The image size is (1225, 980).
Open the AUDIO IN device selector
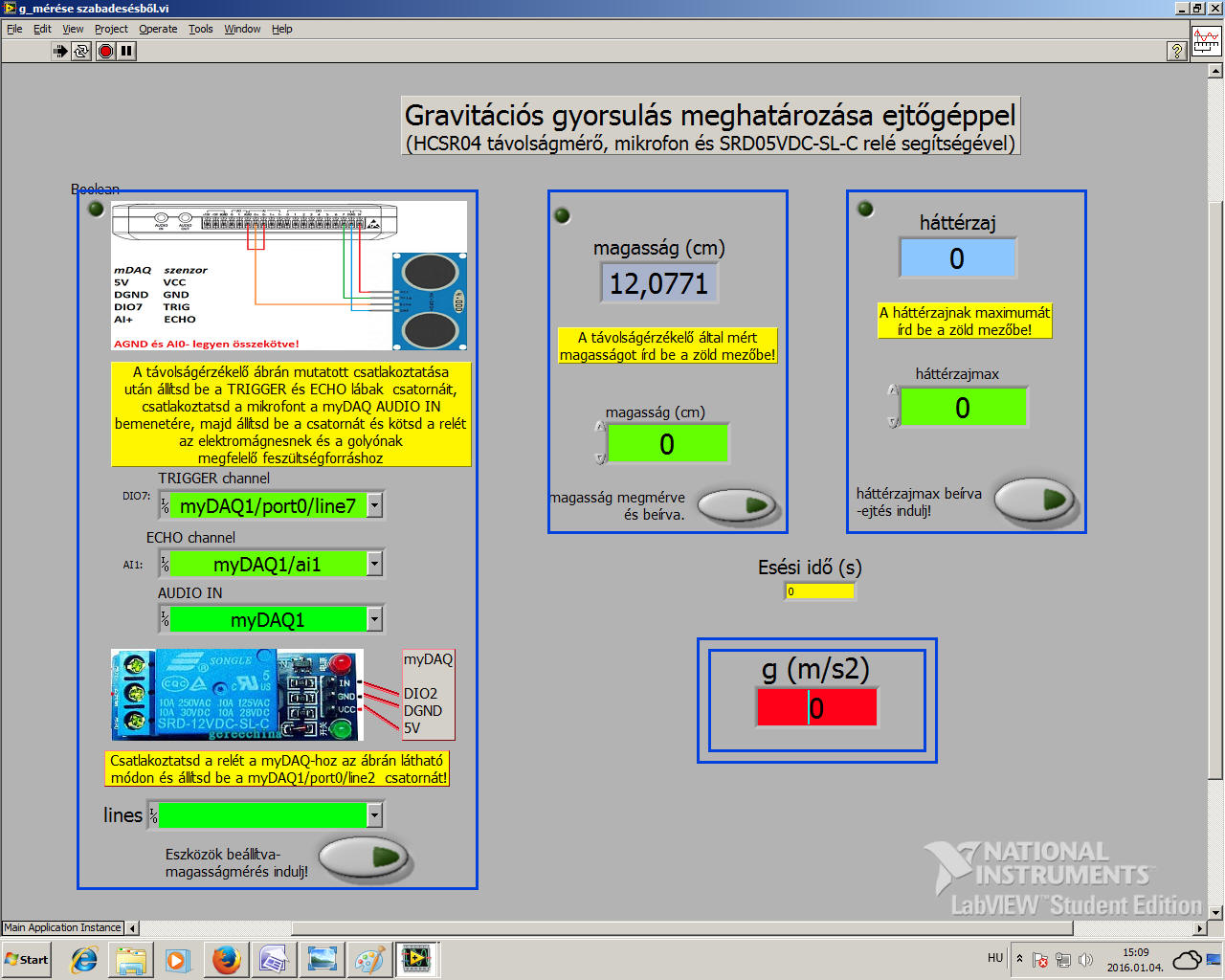coord(374,619)
